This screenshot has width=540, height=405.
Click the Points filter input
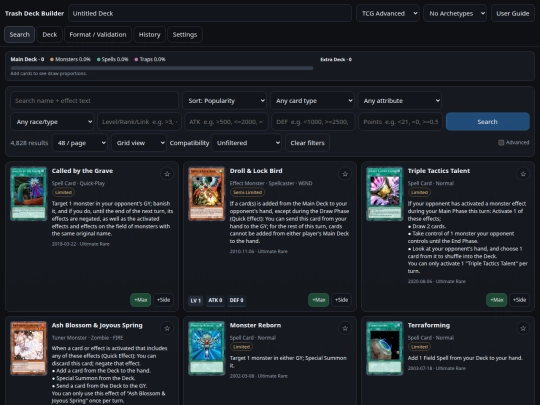pyautogui.click(x=401, y=122)
